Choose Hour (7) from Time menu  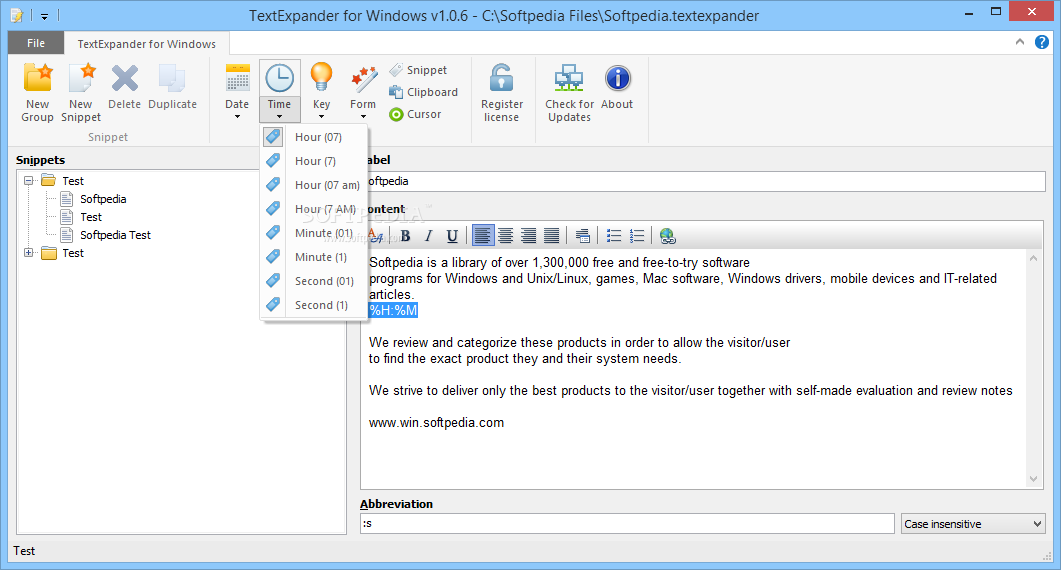click(x=314, y=161)
